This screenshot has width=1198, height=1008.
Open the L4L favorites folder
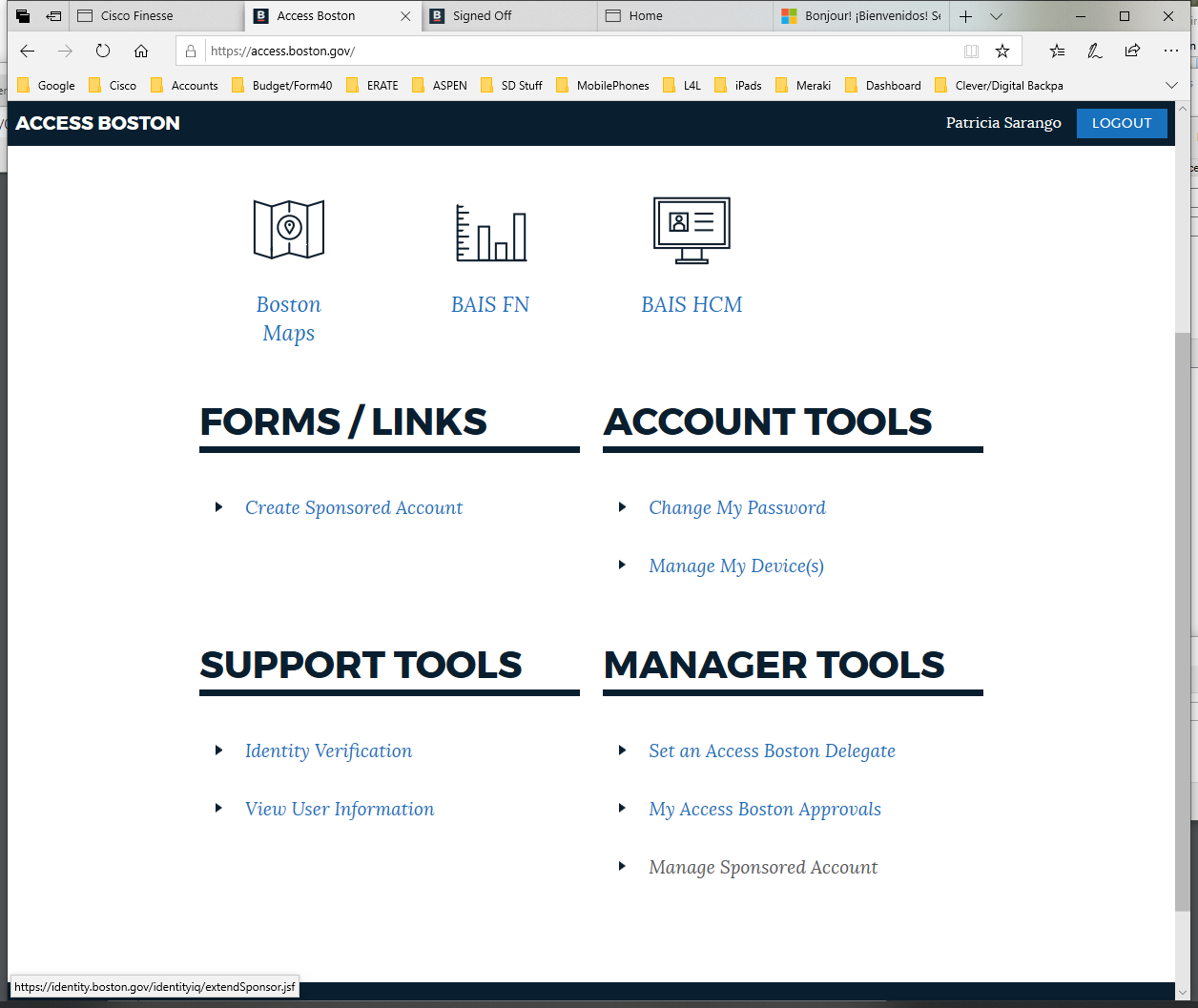click(x=681, y=85)
